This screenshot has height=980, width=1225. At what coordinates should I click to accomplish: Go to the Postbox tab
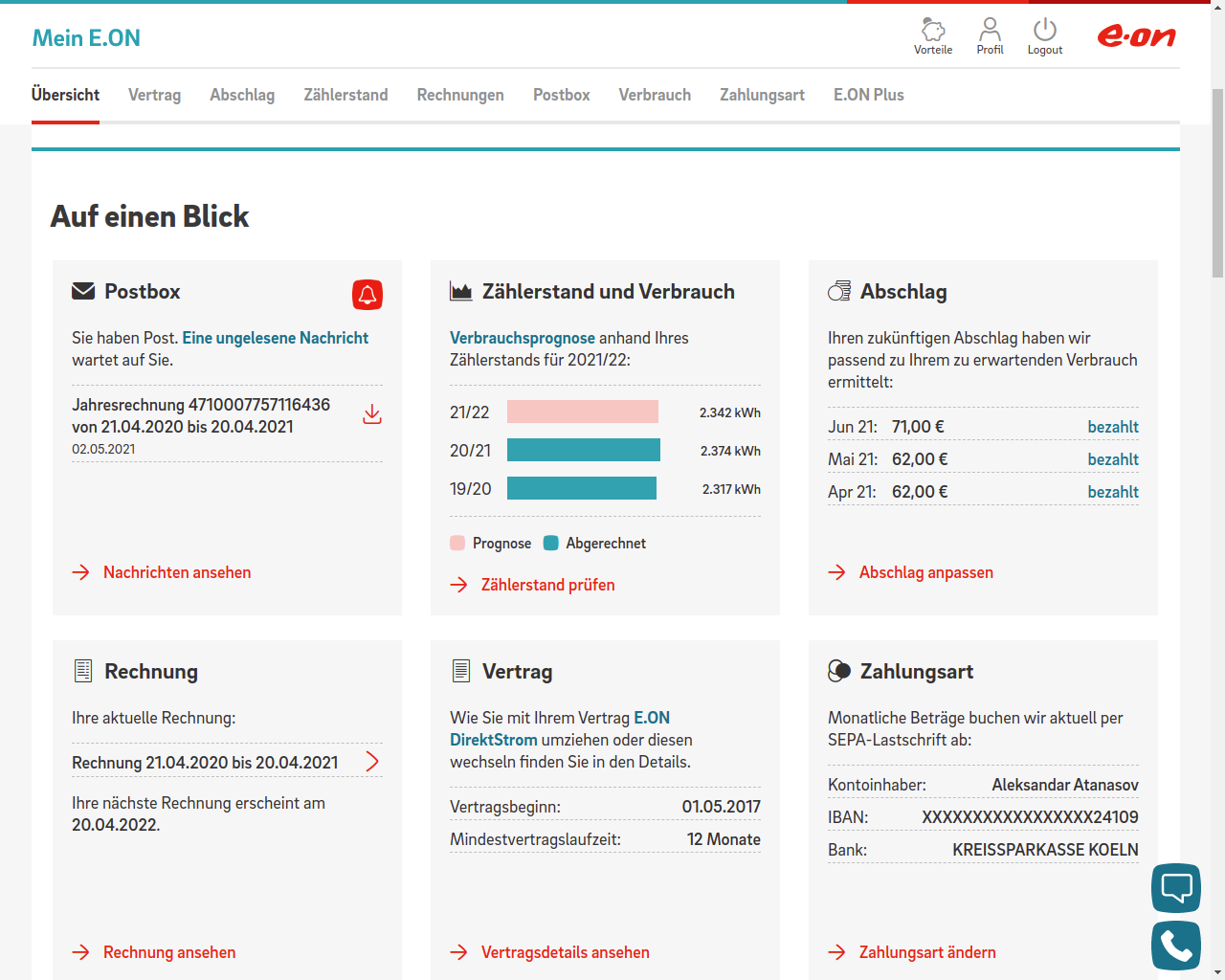coord(562,95)
